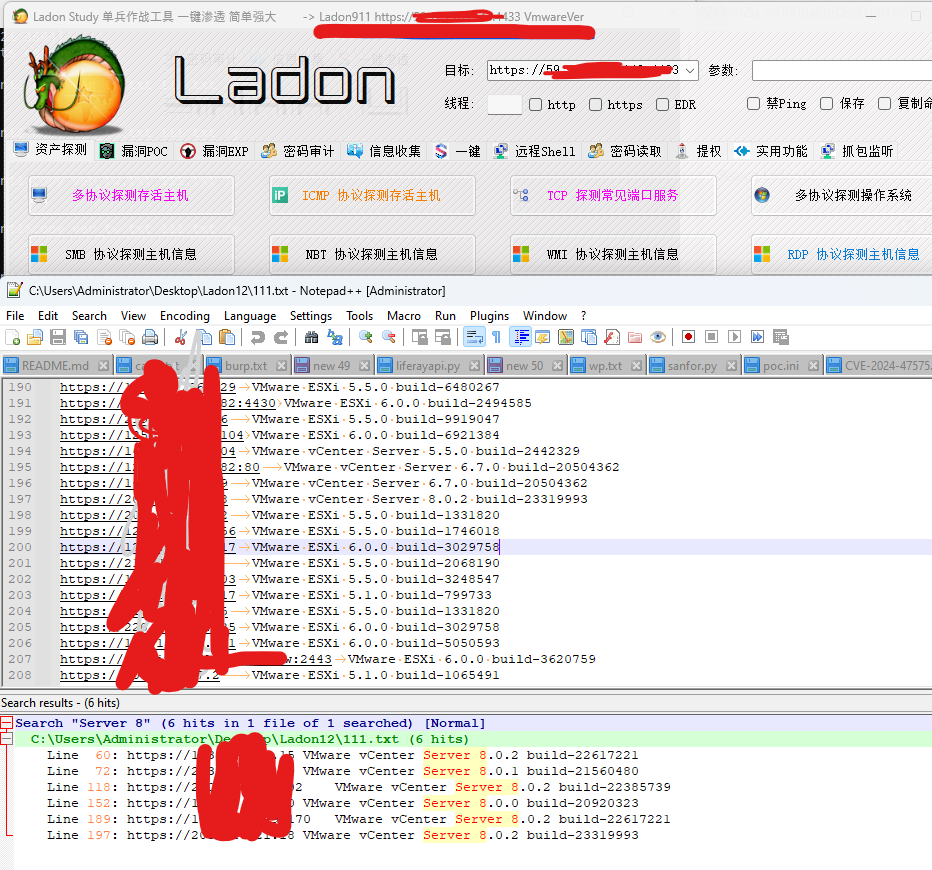Switch to the 漏洞POC tab
The width and height of the screenshot is (932, 870).
coord(134,151)
